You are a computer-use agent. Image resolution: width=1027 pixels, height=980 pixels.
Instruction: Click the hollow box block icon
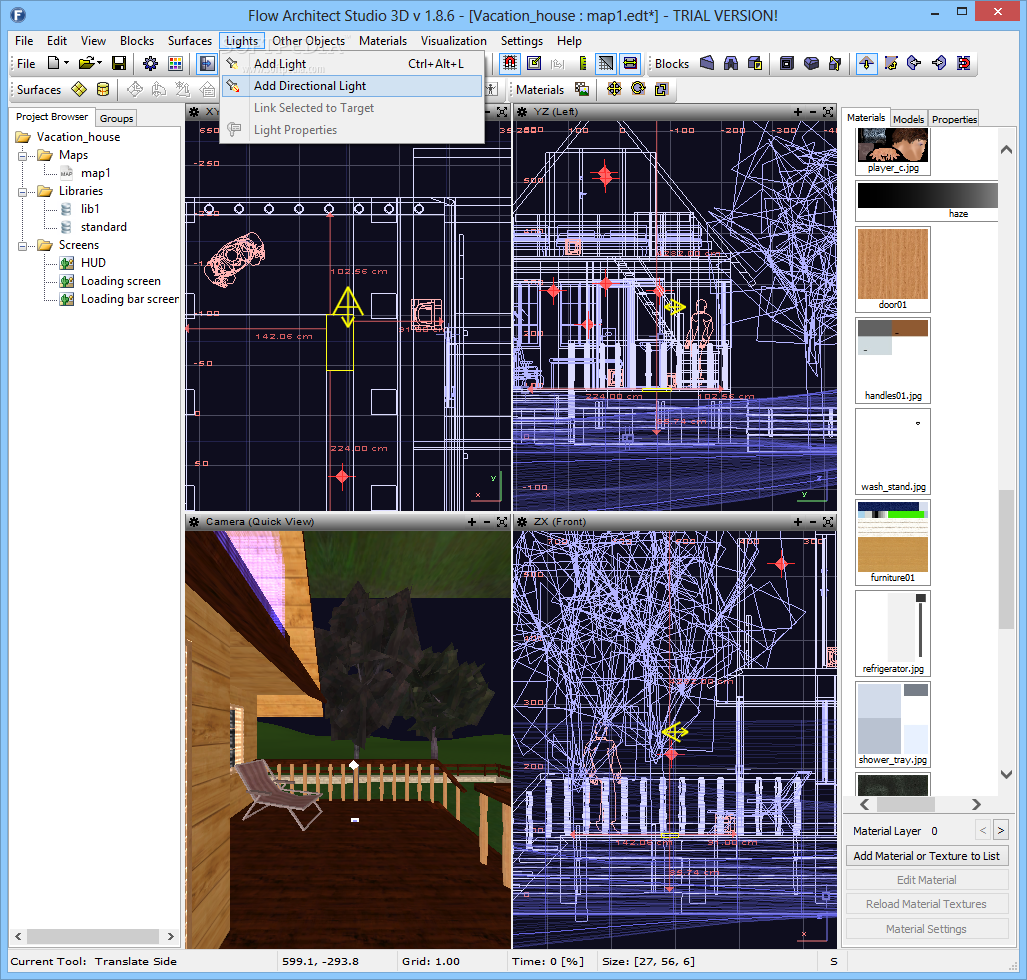[x=787, y=64]
